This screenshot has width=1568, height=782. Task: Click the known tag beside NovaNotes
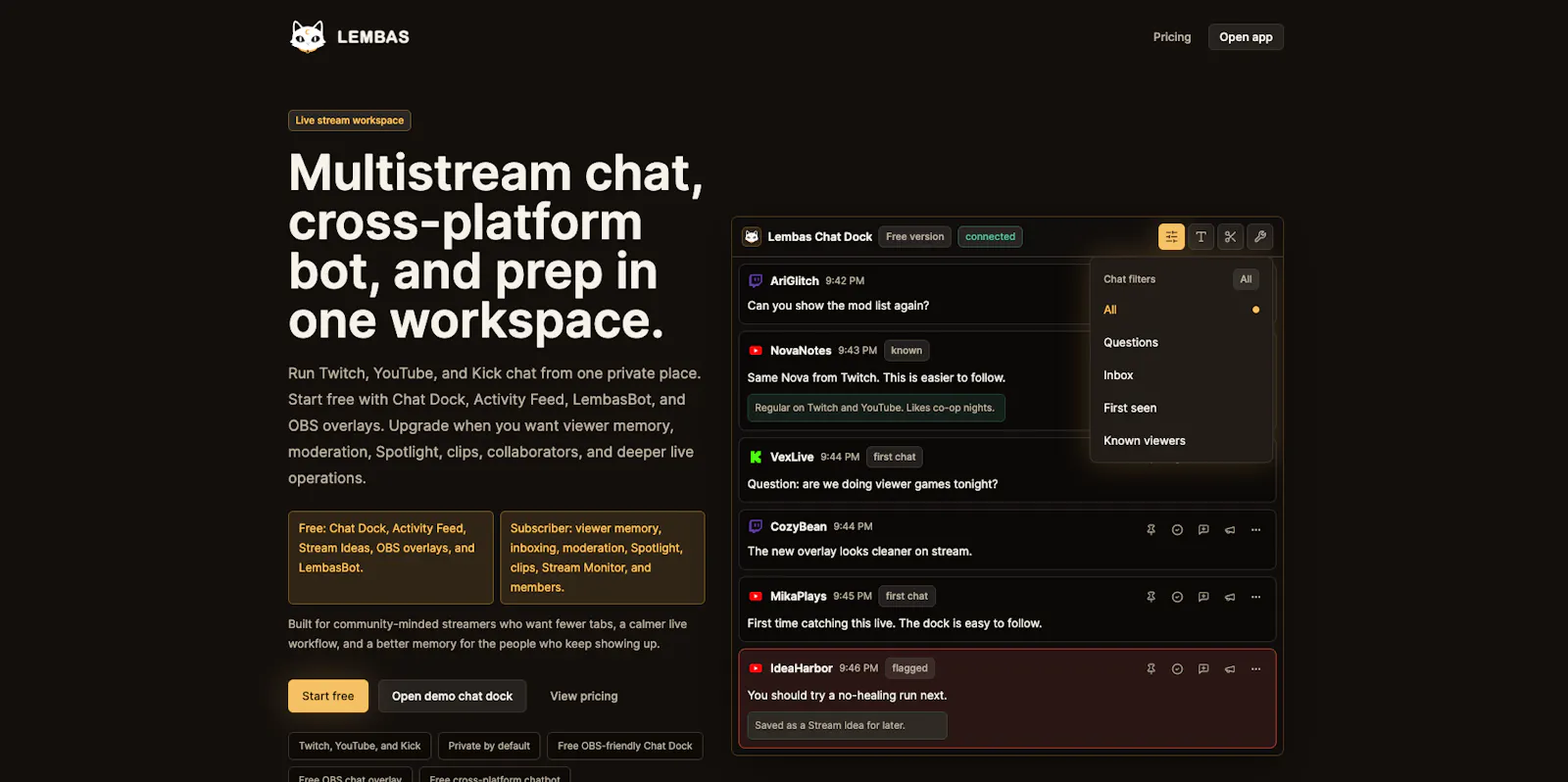[906, 350]
